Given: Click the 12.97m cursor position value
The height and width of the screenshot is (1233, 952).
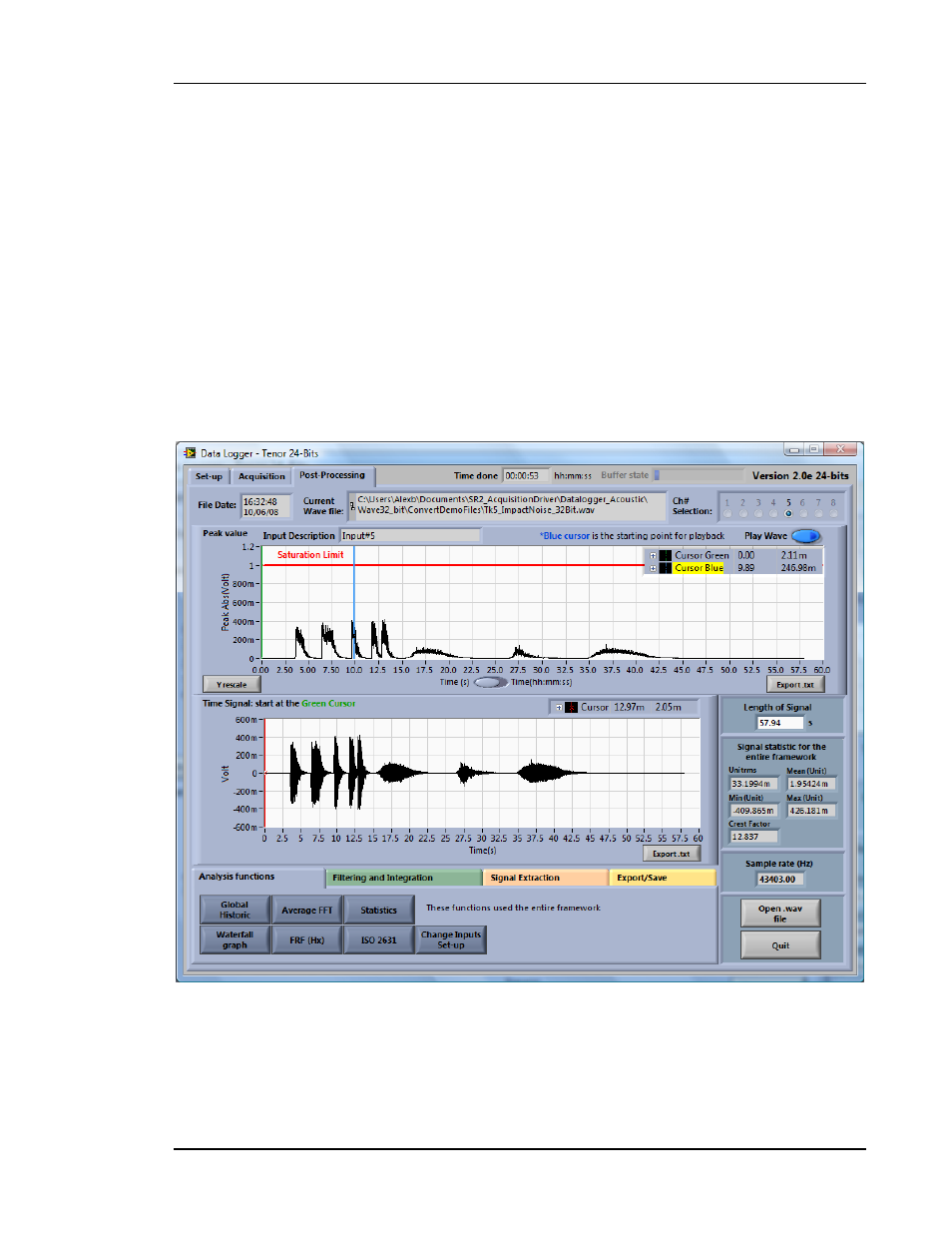Looking at the screenshot, I should click(629, 707).
